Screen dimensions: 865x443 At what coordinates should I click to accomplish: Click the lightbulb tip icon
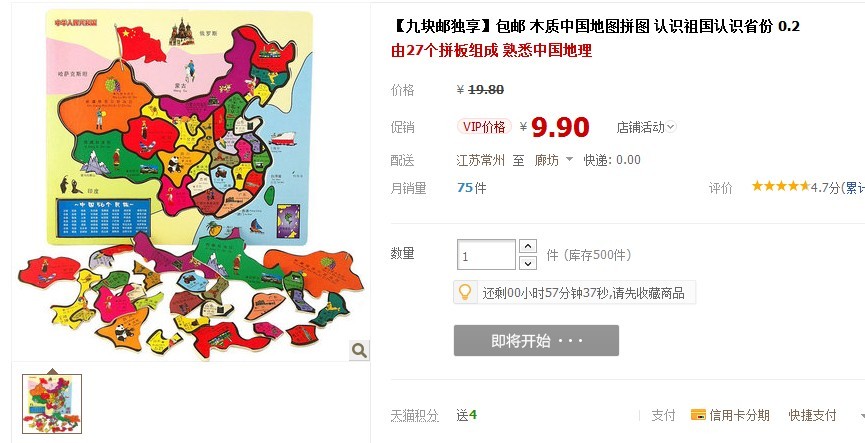click(x=465, y=292)
